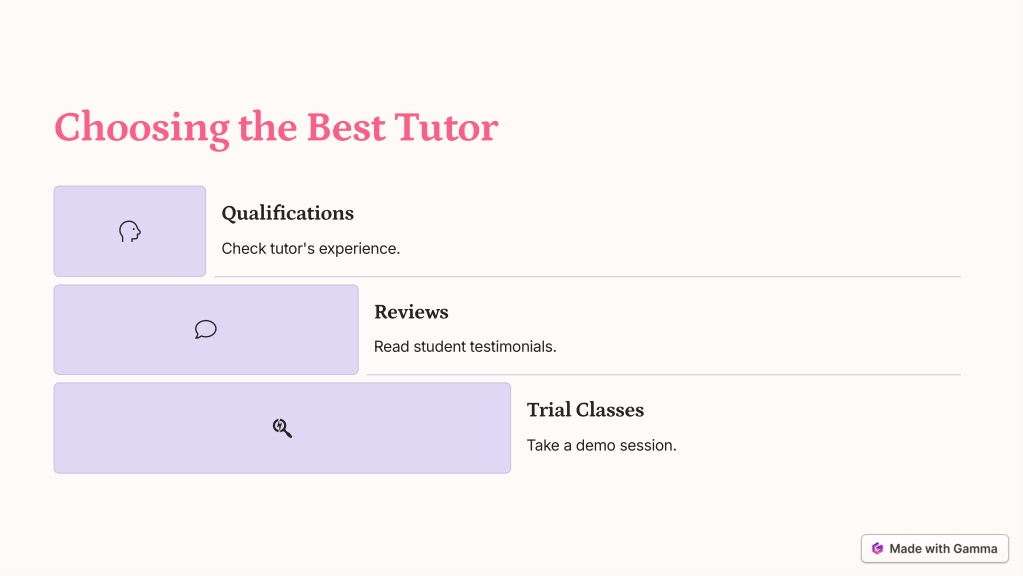1023x576 pixels.
Task: Select the Choosing the Best Tutor title
Action: point(276,127)
